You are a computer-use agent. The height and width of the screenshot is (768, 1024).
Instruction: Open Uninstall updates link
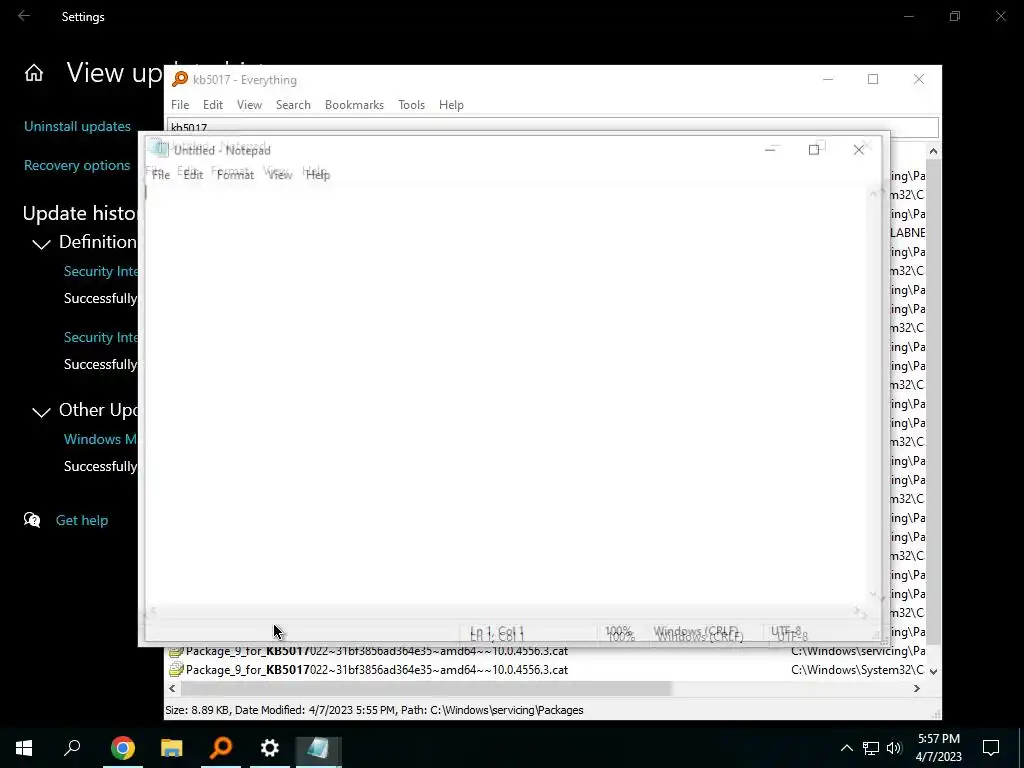[x=77, y=126]
